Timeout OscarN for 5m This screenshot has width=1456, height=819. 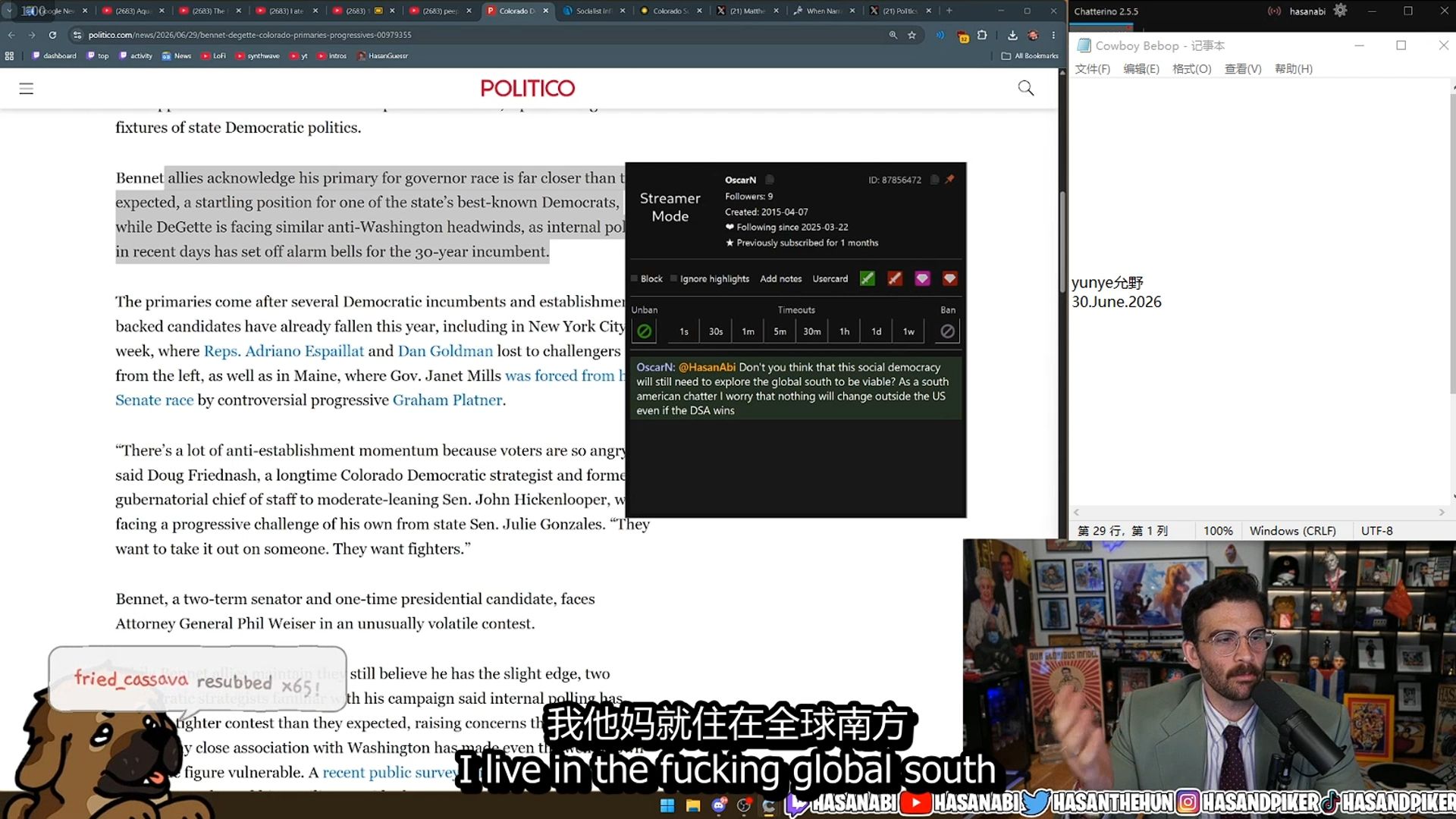pos(780,331)
